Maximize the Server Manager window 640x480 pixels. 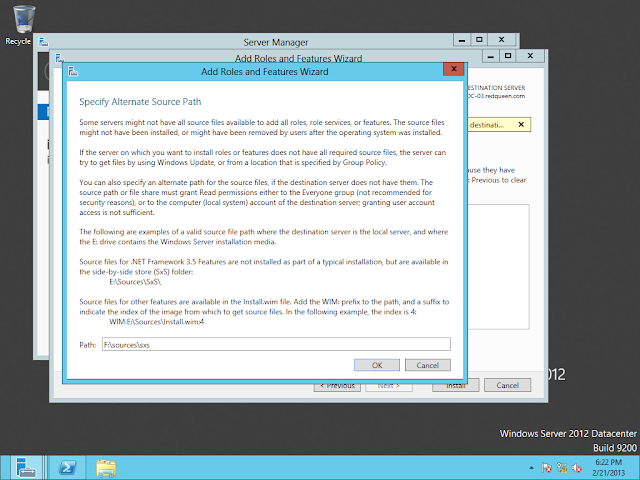479,40
